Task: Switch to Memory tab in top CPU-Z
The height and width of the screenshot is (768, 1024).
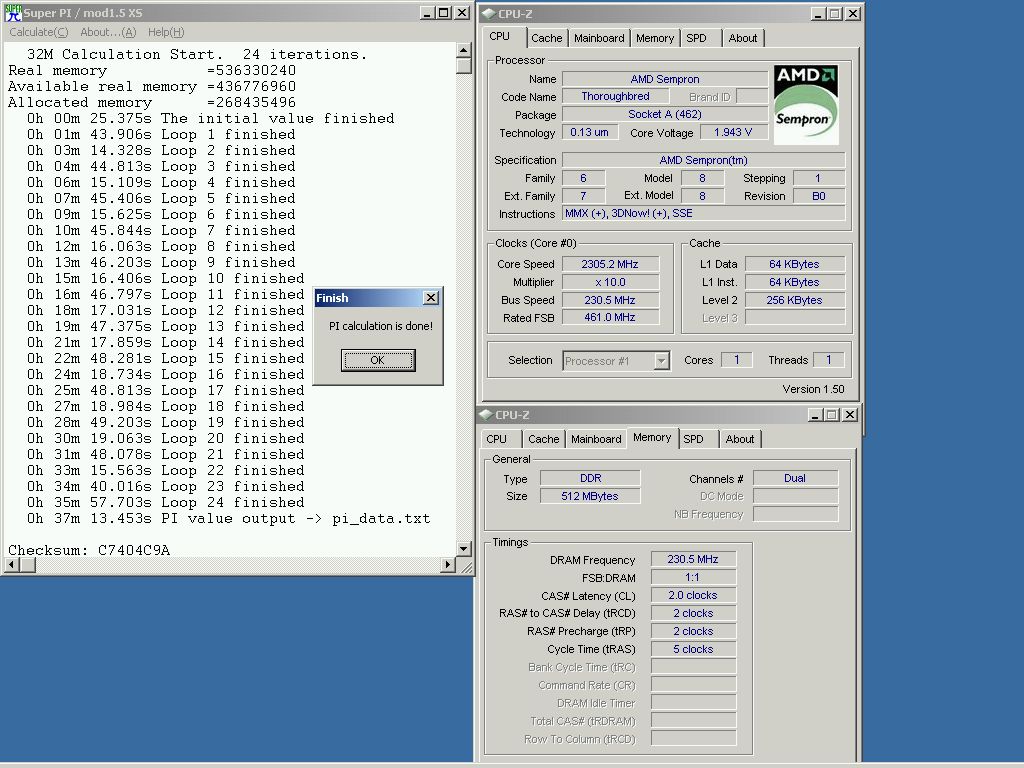Action: tap(654, 38)
